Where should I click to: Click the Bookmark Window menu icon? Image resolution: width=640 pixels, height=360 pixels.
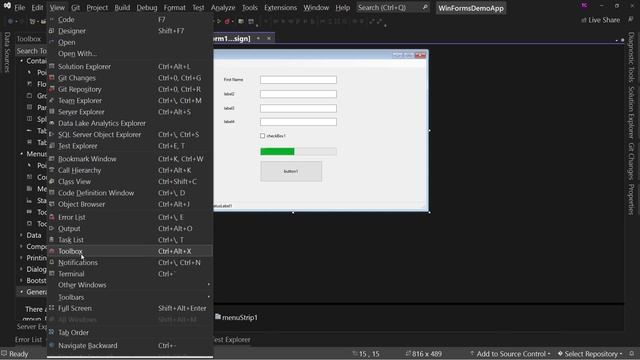[x=51, y=159]
